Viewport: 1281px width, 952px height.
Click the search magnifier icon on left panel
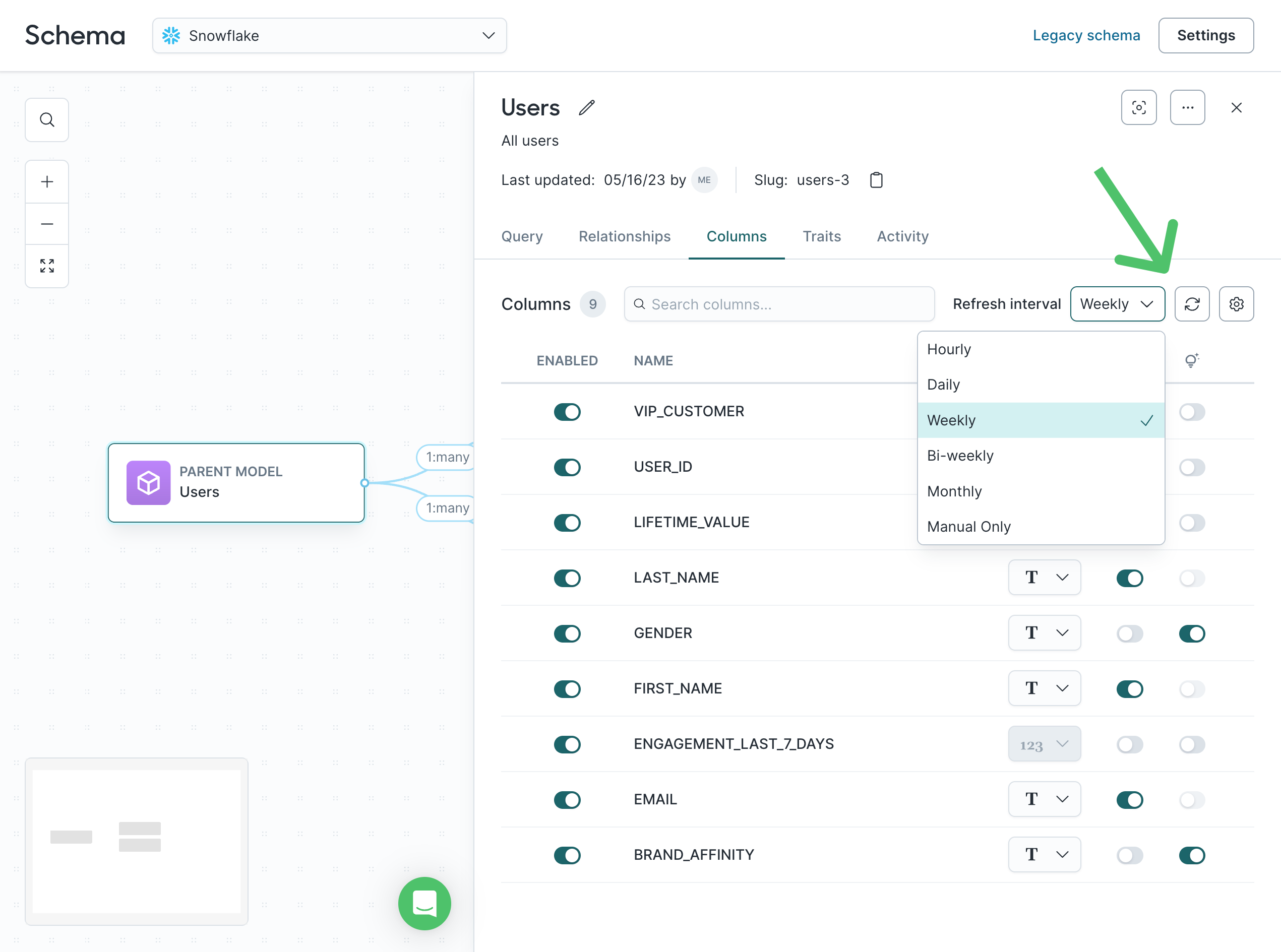(x=47, y=120)
